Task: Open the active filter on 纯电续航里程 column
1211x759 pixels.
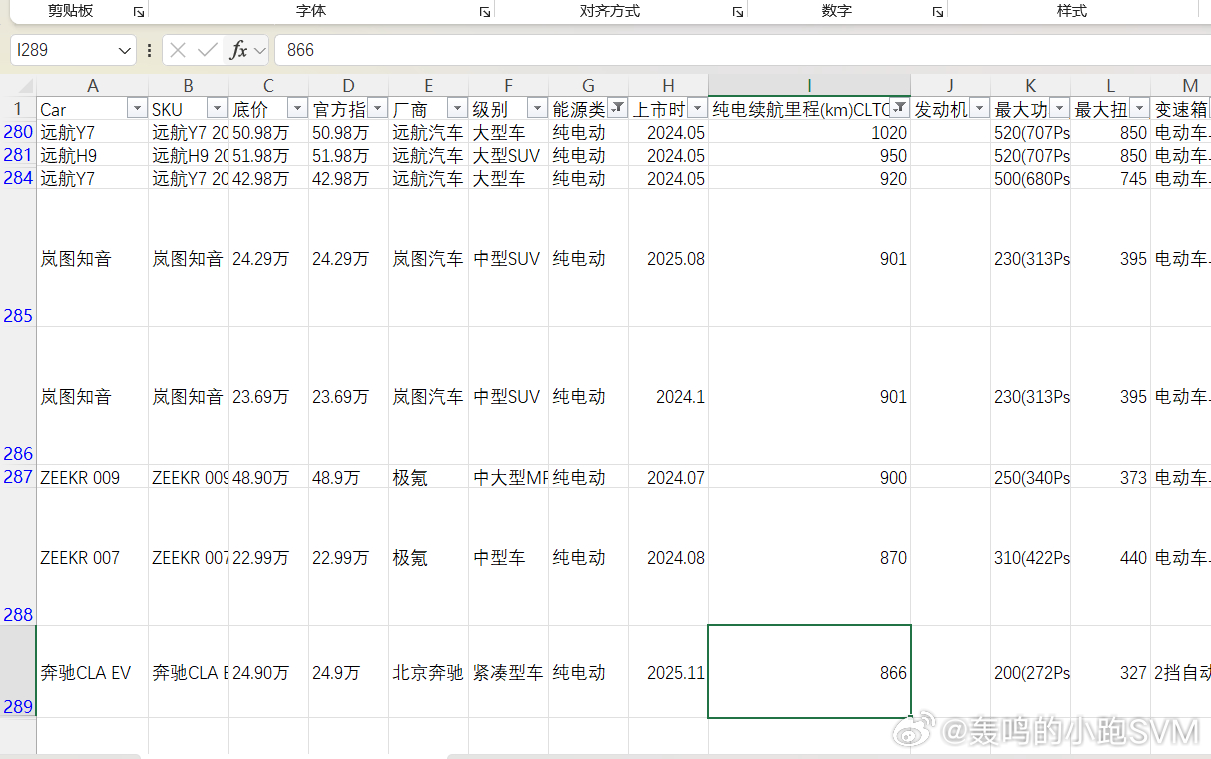Action: (x=899, y=108)
